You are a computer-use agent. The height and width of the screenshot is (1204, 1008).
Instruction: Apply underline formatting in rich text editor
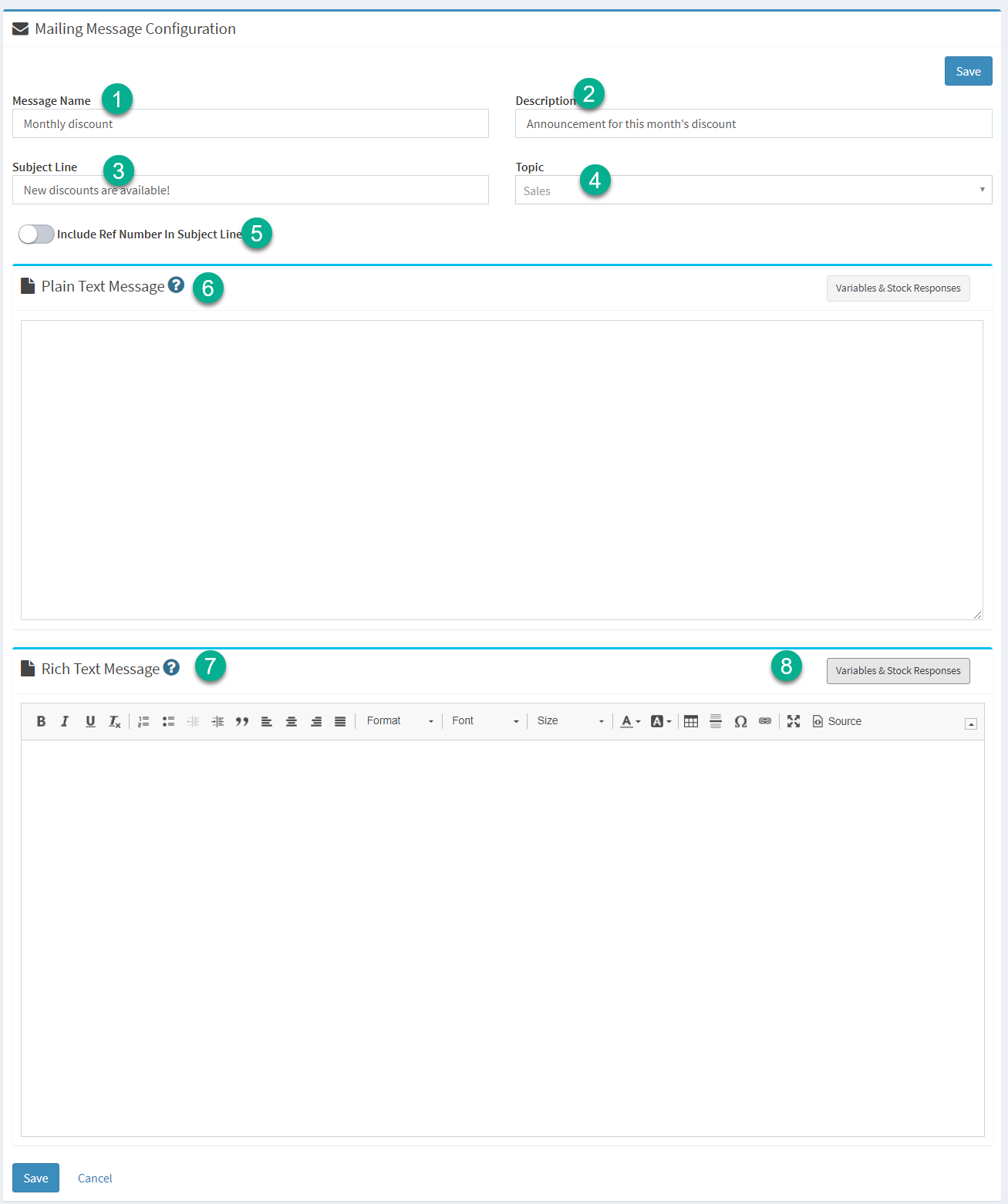[x=90, y=721]
